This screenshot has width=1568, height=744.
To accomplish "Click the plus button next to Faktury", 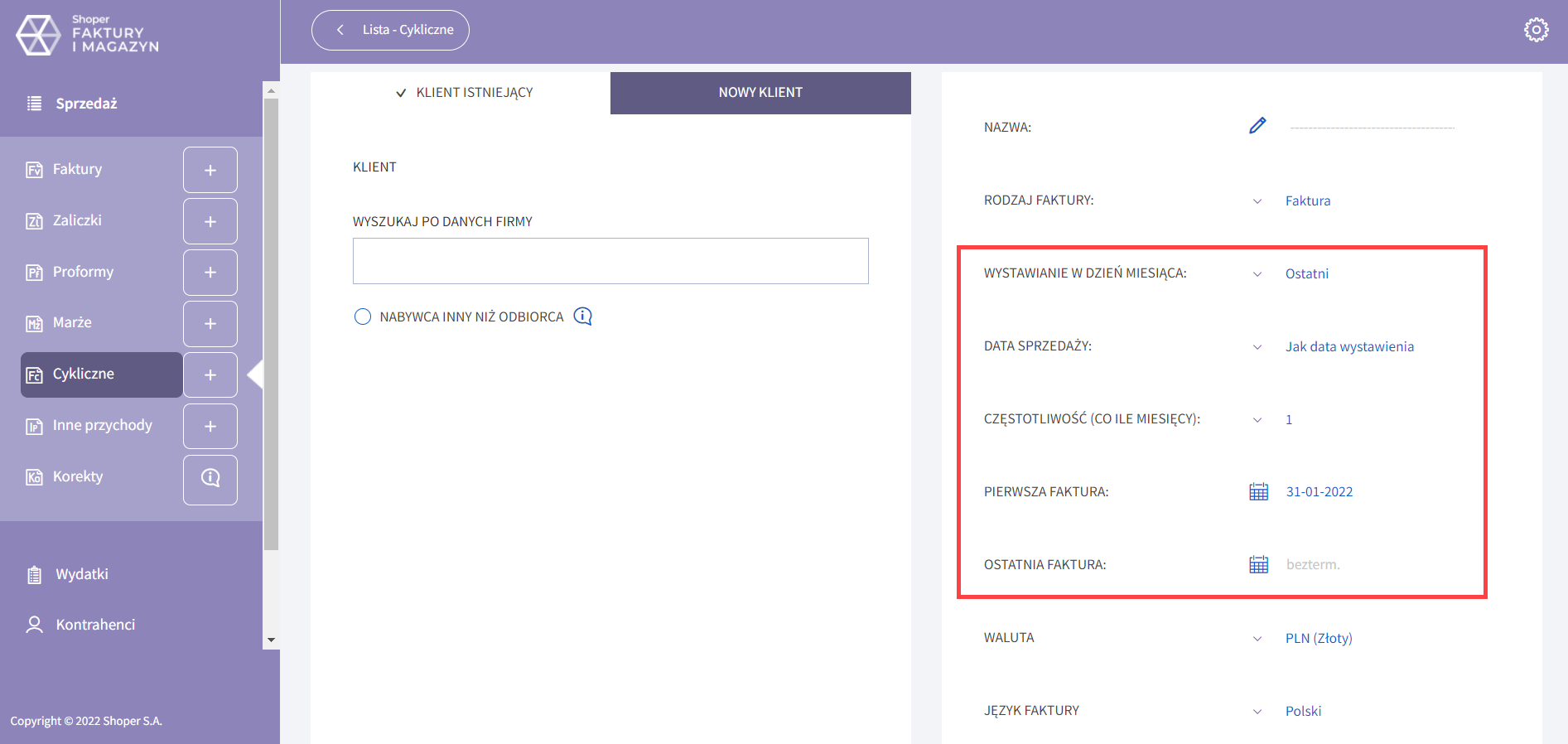I will point(210,170).
